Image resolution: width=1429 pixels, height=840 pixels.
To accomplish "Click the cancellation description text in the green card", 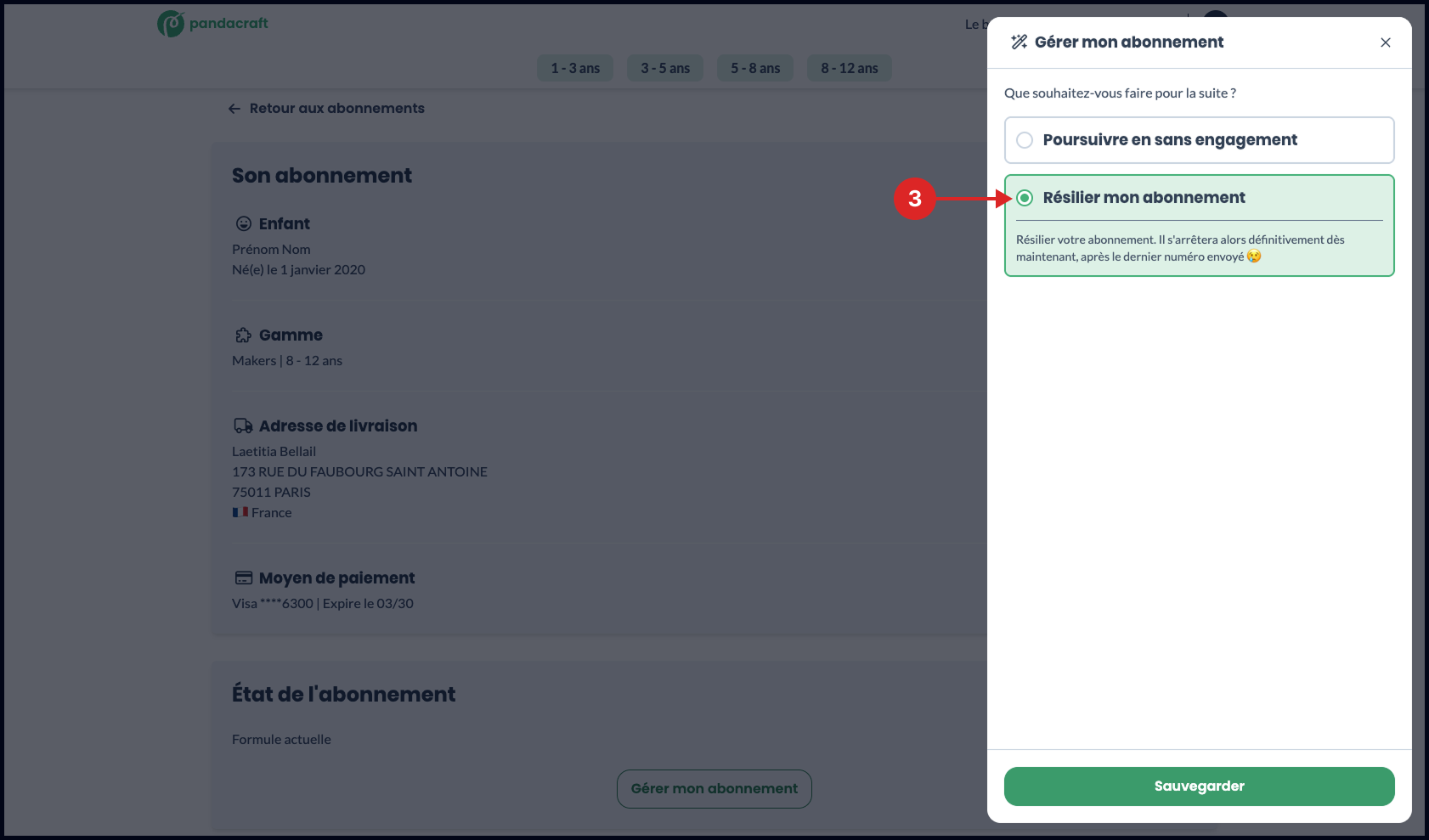I will tap(1181, 248).
